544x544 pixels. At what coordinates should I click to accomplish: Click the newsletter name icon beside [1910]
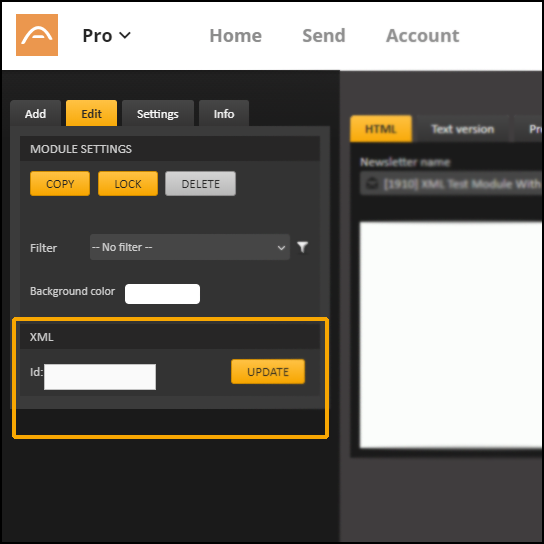[x=372, y=184]
